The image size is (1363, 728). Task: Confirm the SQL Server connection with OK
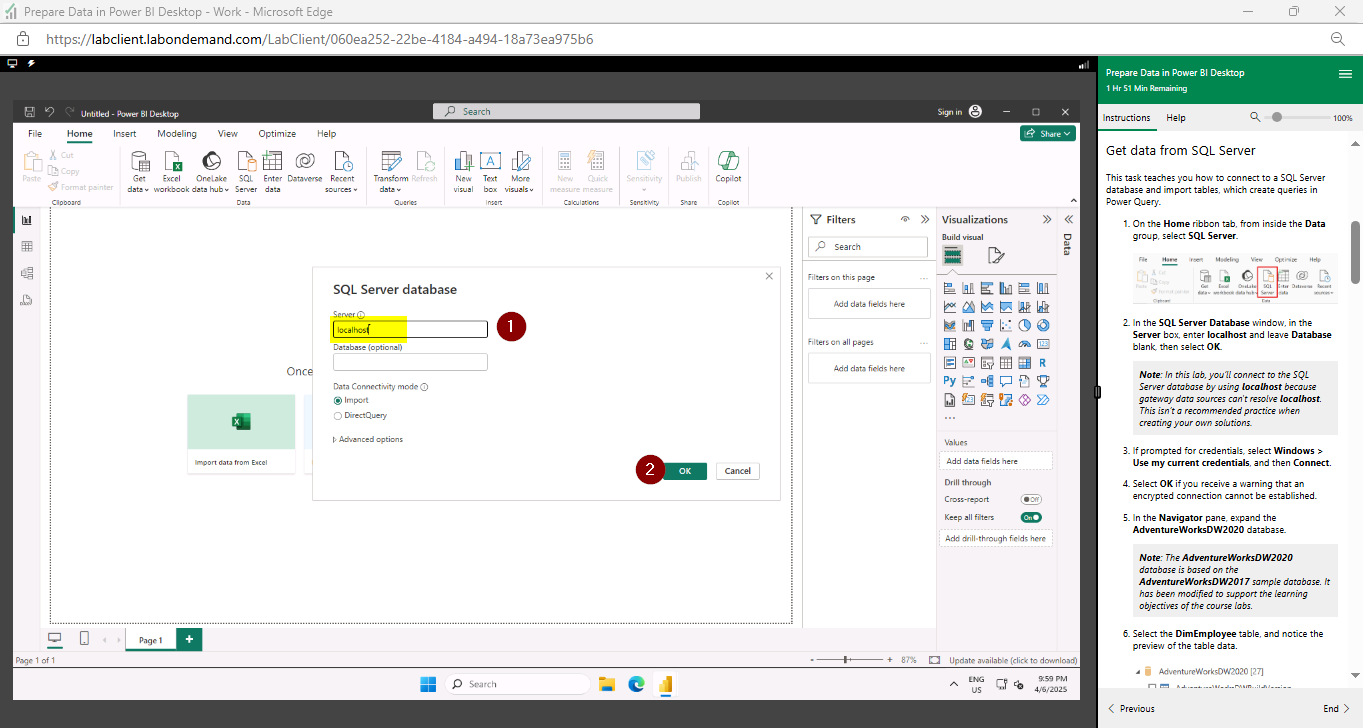(684, 470)
